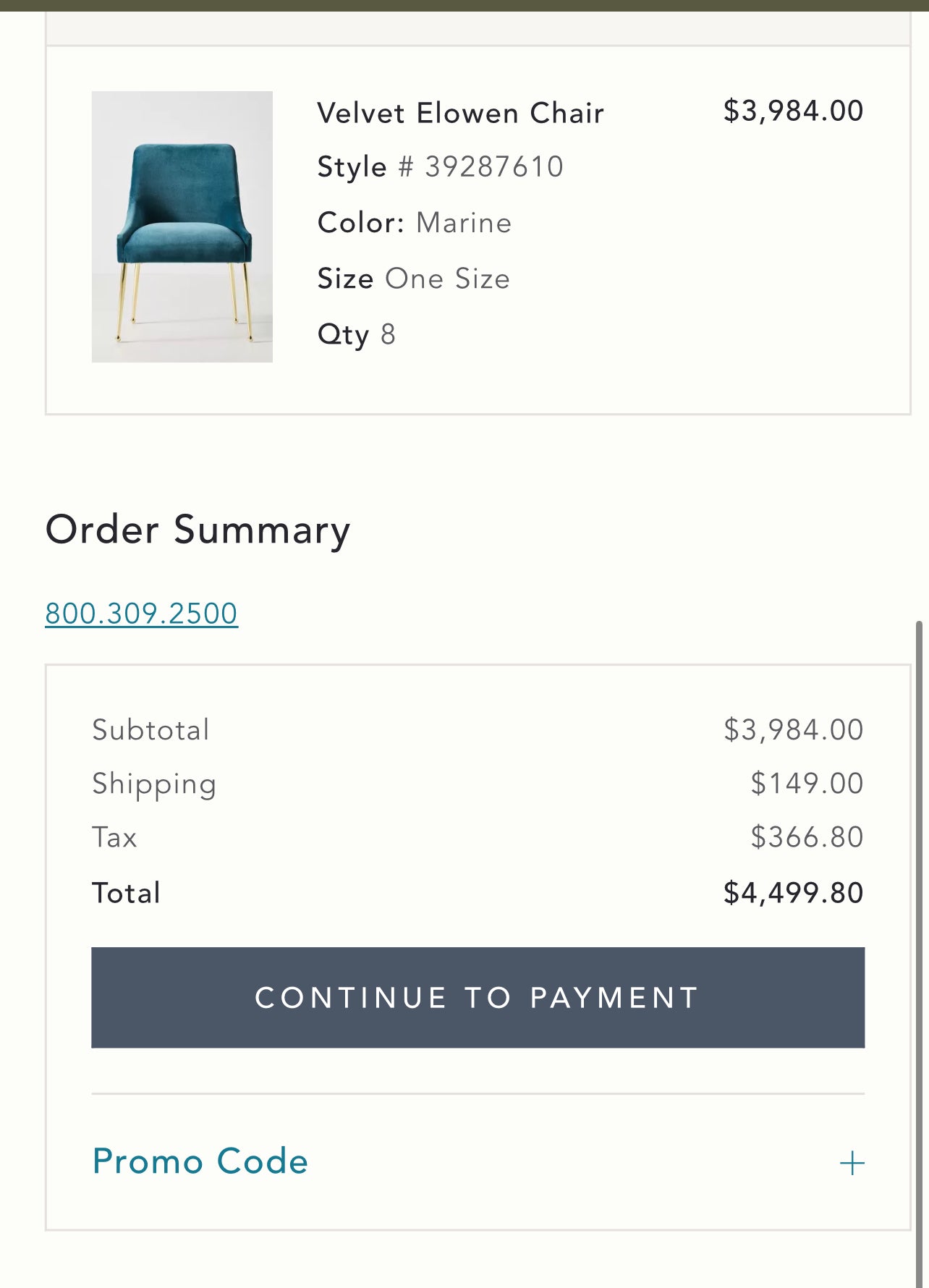This screenshot has width=929, height=1288.
Task: Click the Shipping label
Action: tap(154, 784)
